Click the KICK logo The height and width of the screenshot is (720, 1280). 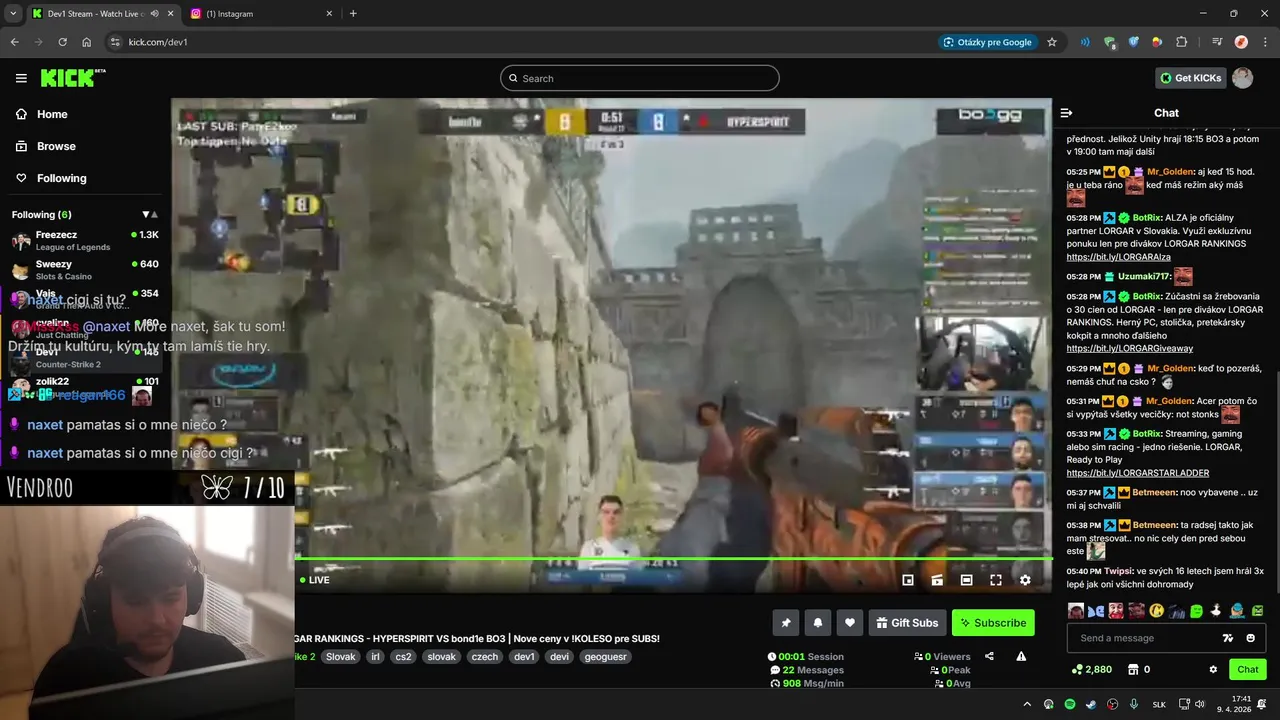coord(73,78)
